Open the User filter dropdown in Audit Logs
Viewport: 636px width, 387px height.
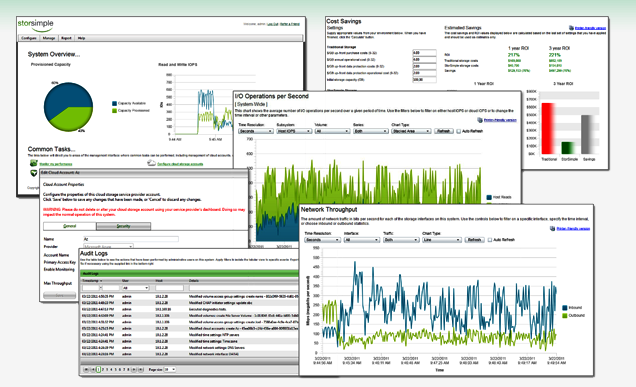pyautogui.click(x=135, y=288)
